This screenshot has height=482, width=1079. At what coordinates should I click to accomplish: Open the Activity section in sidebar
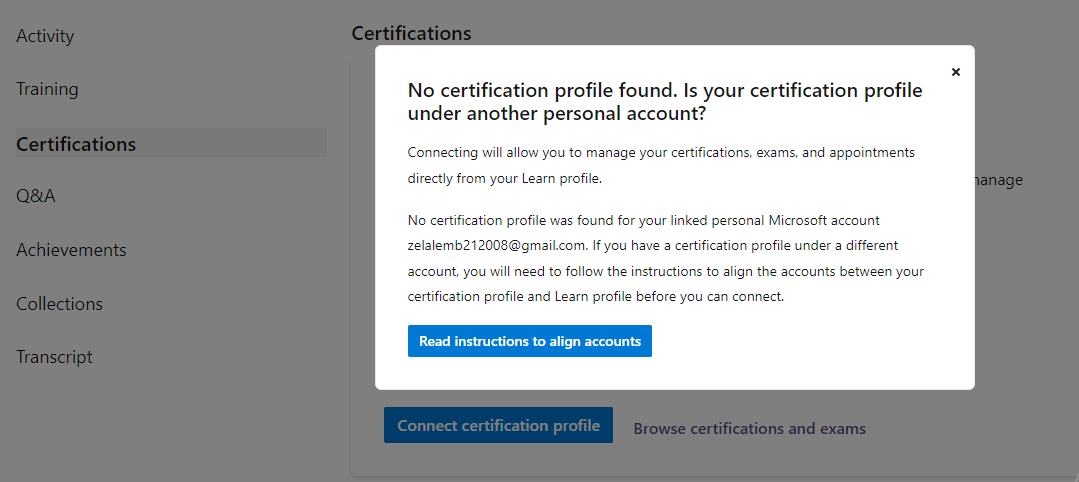(x=45, y=36)
